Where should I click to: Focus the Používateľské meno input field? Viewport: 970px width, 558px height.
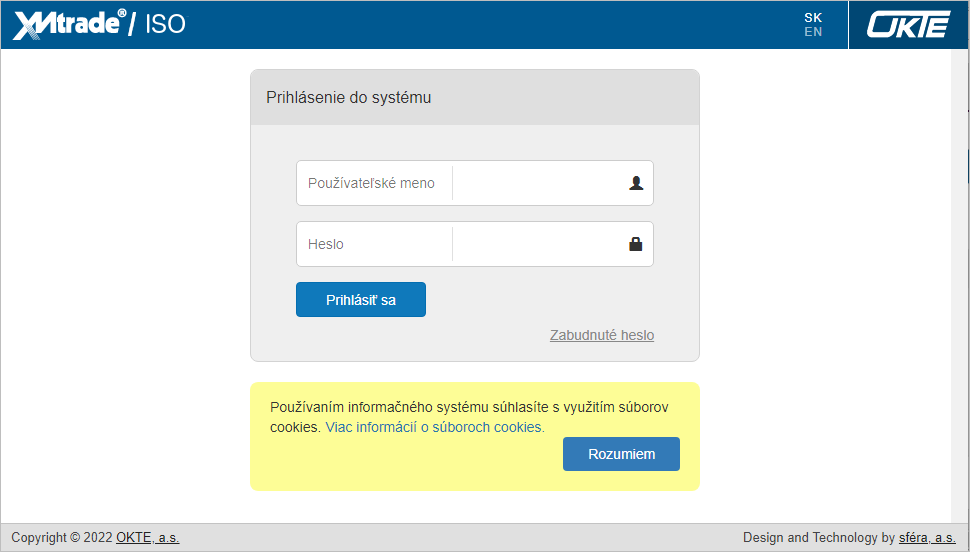click(x=474, y=183)
